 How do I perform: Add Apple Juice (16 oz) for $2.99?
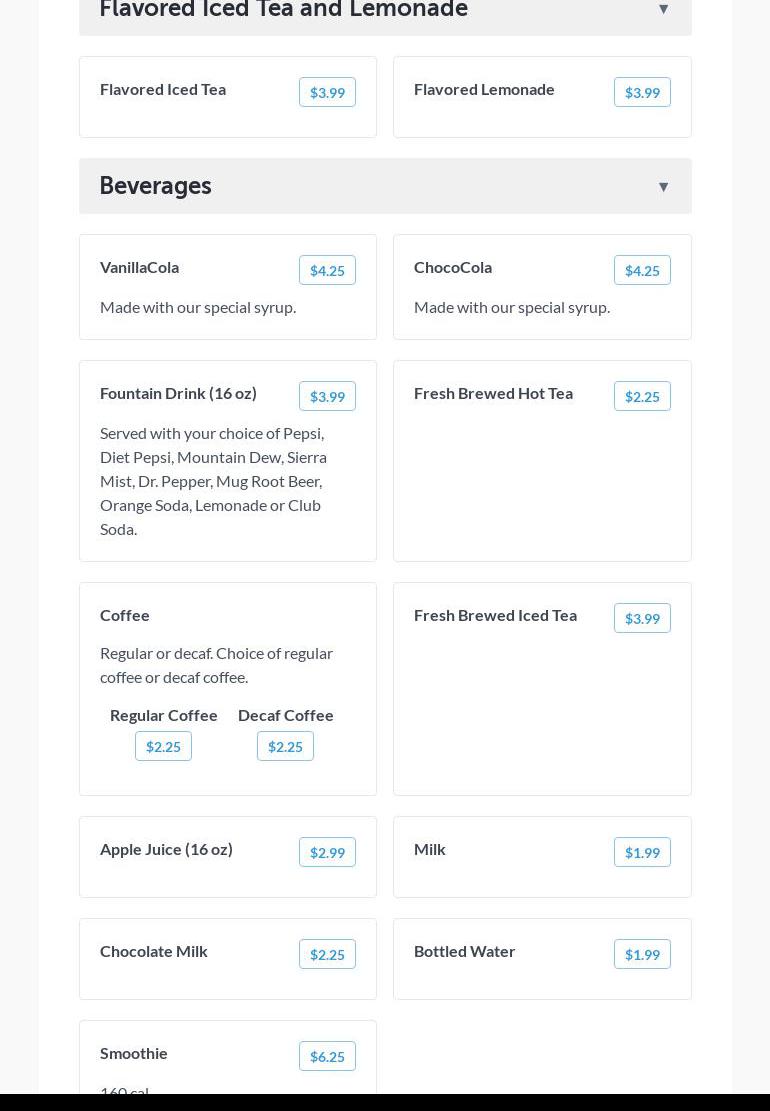[327, 852]
